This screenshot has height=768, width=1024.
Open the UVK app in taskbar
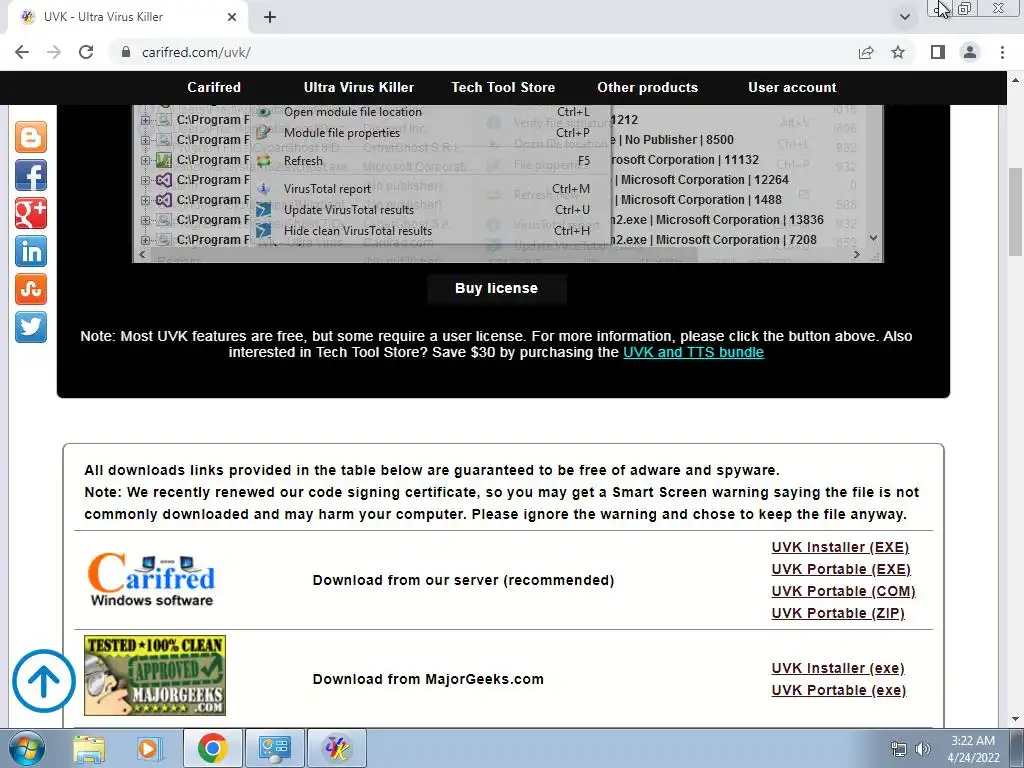click(337, 748)
